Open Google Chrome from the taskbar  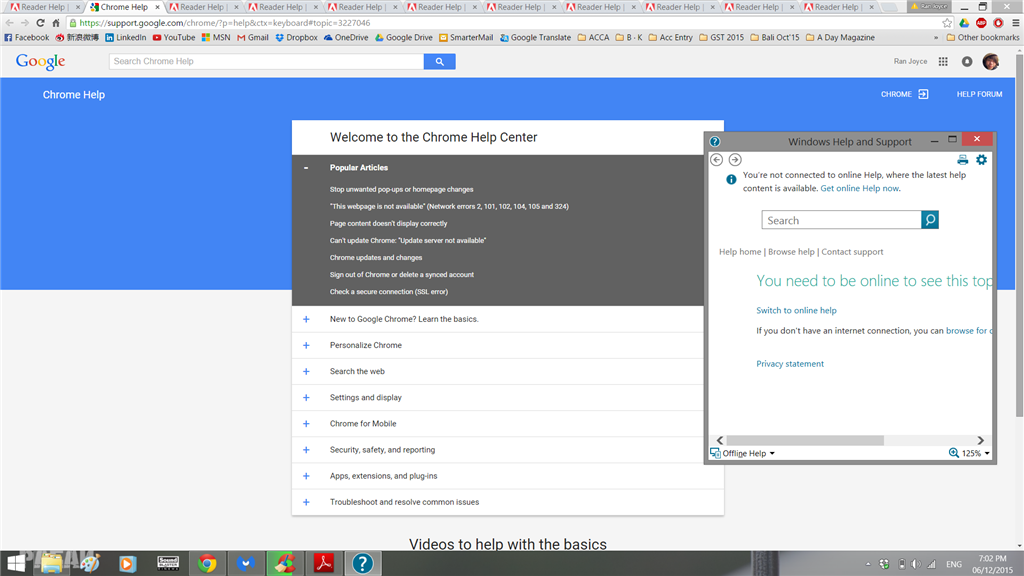coord(207,563)
